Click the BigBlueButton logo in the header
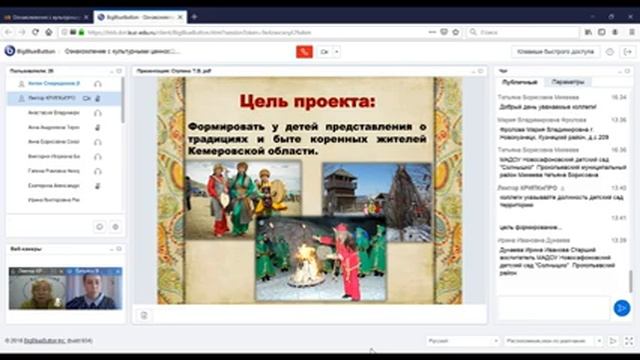 coord(10,51)
